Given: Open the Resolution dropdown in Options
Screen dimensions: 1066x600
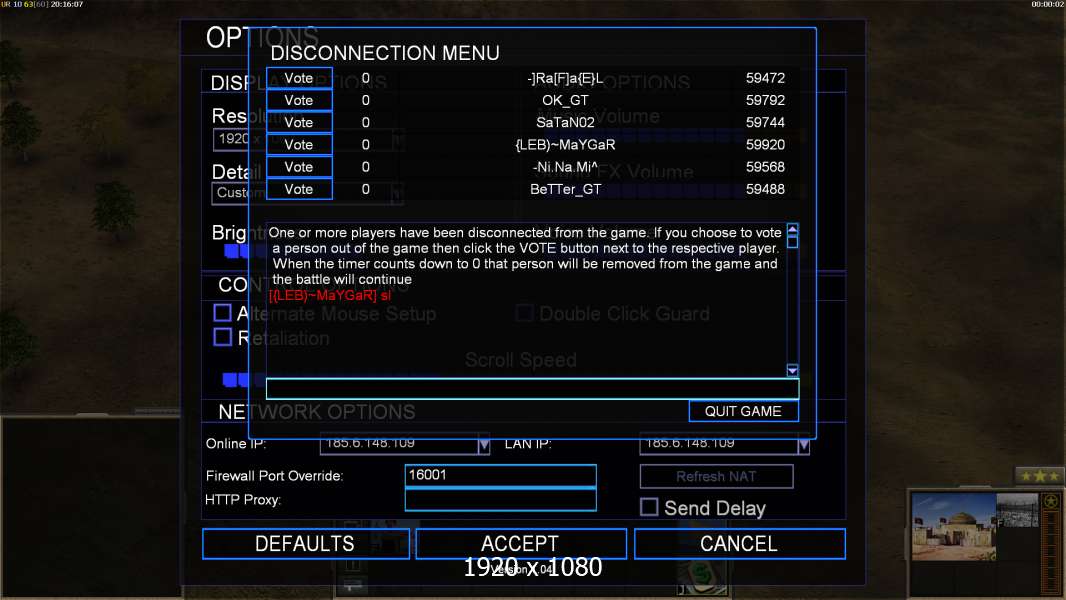Looking at the screenshot, I should tap(232, 139).
